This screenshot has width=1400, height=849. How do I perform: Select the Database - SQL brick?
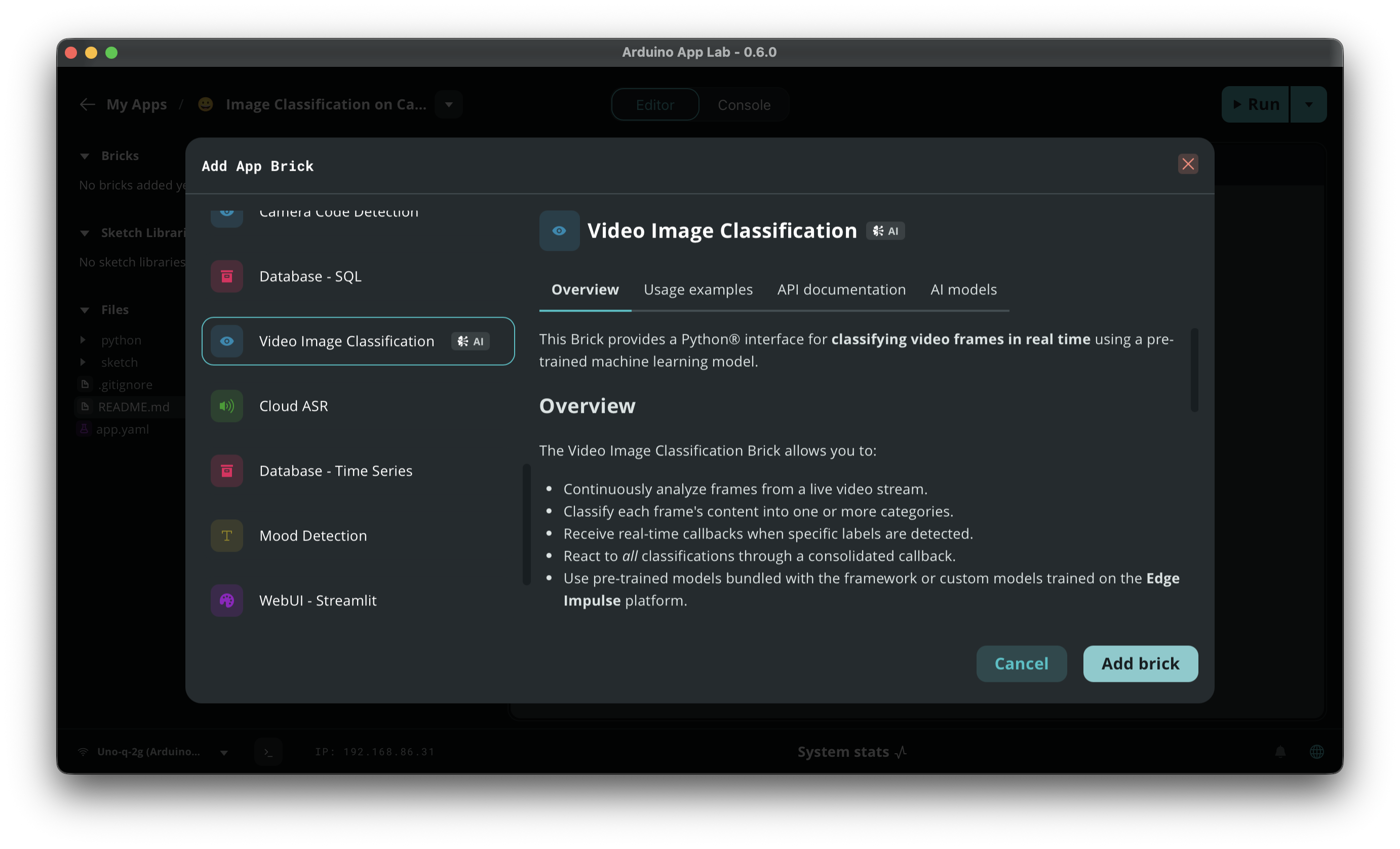(x=358, y=276)
